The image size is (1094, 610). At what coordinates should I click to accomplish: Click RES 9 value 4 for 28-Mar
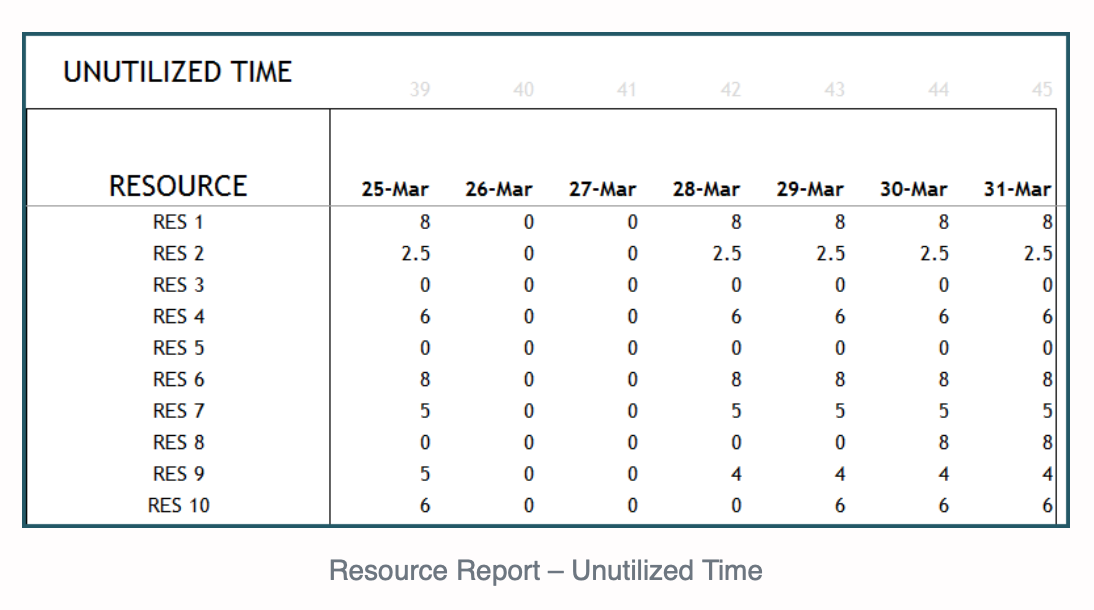click(x=736, y=473)
